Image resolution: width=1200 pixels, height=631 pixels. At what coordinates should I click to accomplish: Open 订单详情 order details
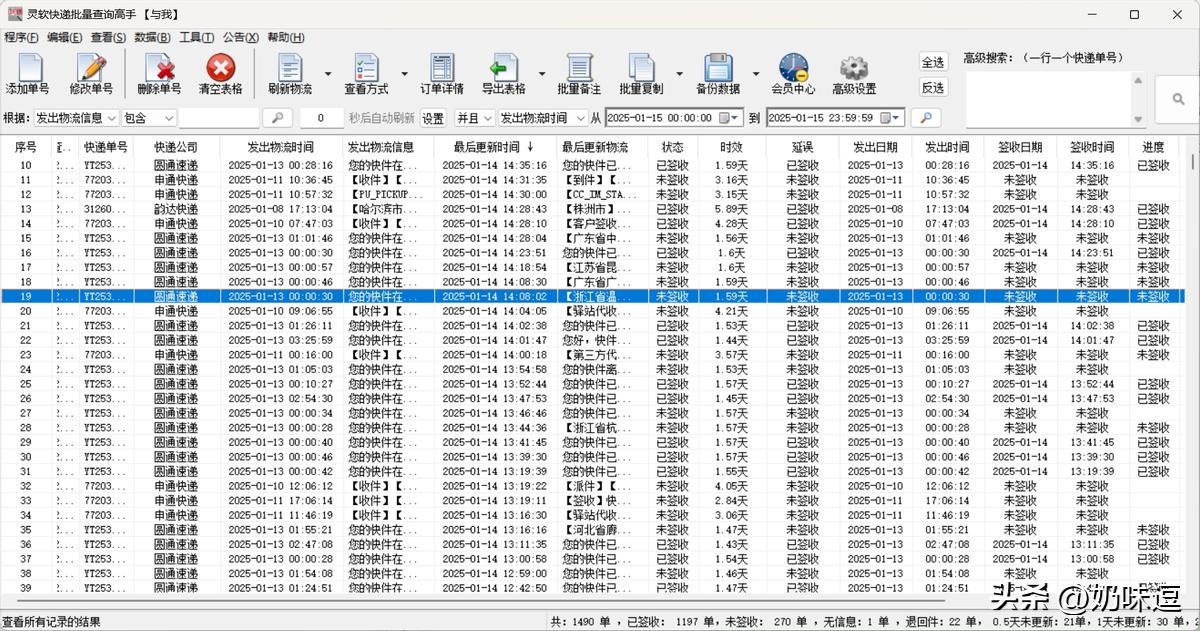tap(442, 70)
